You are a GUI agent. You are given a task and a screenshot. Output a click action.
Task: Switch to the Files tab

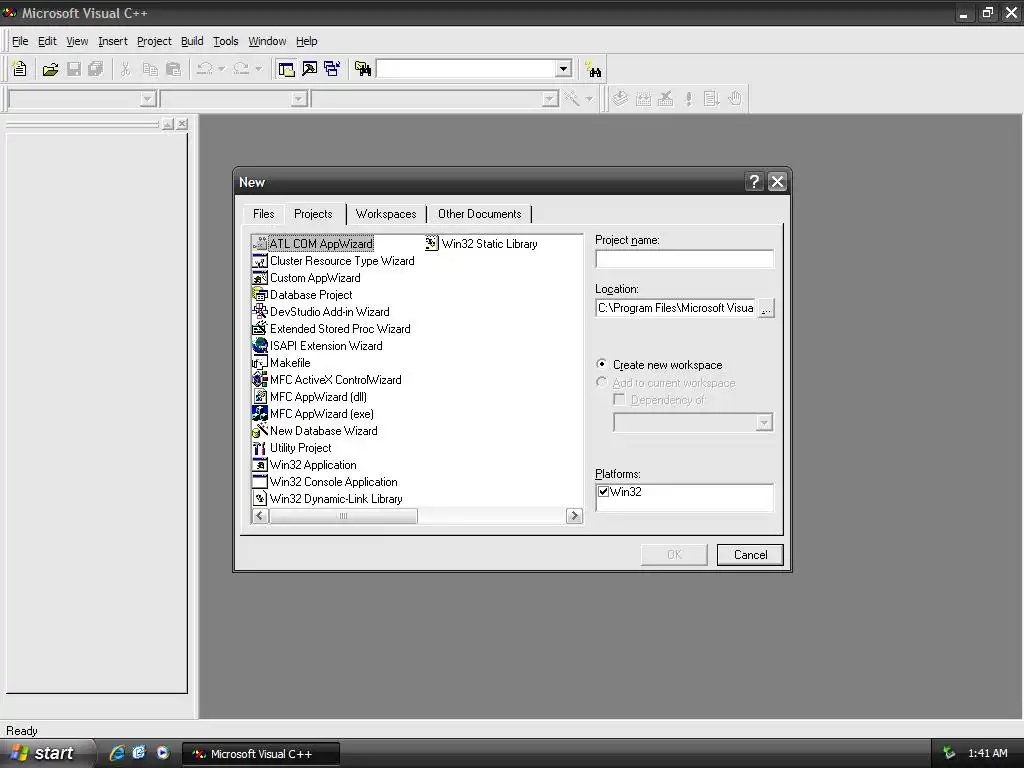click(264, 214)
